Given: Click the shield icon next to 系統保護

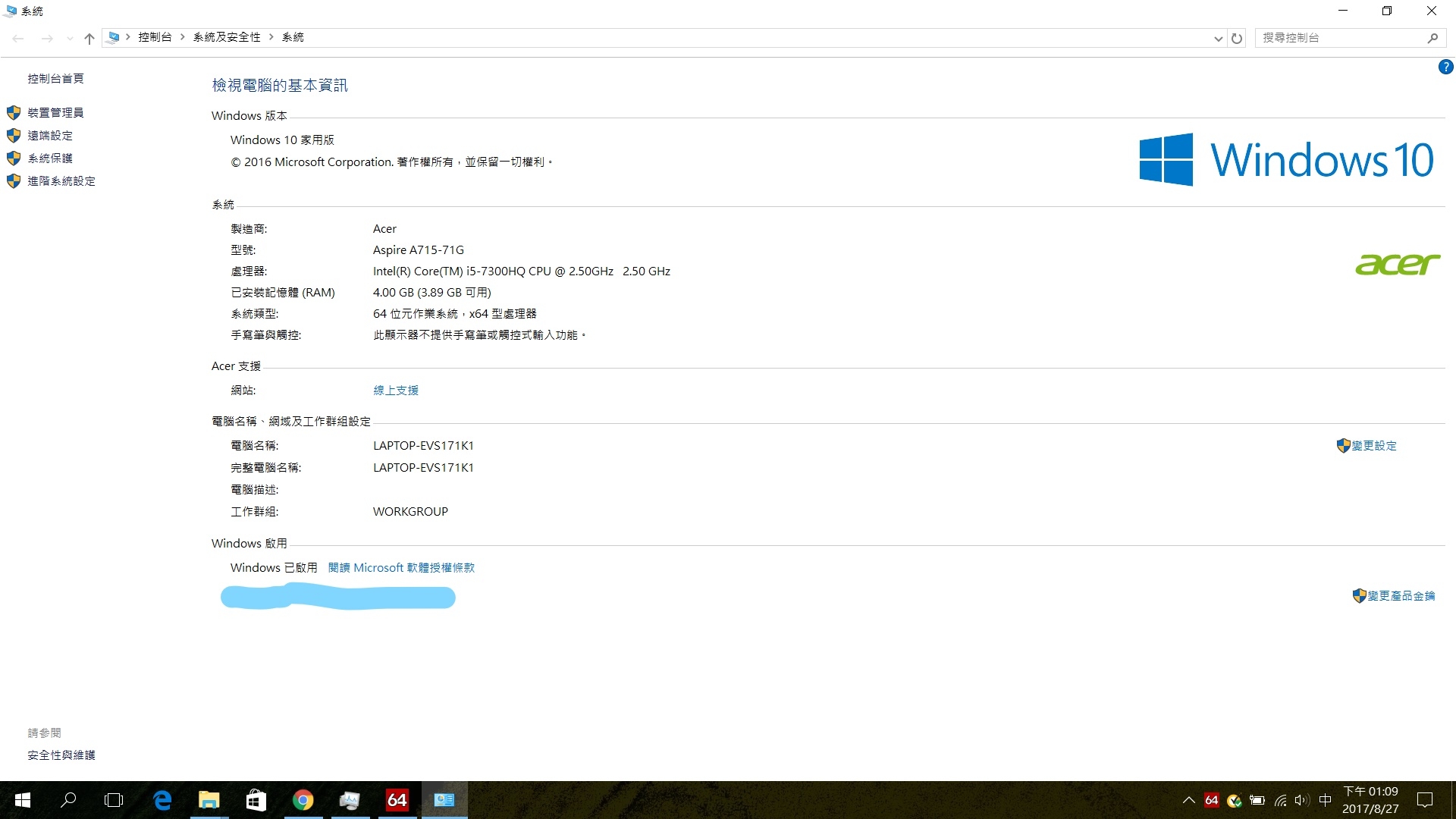Looking at the screenshot, I should (x=14, y=158).
